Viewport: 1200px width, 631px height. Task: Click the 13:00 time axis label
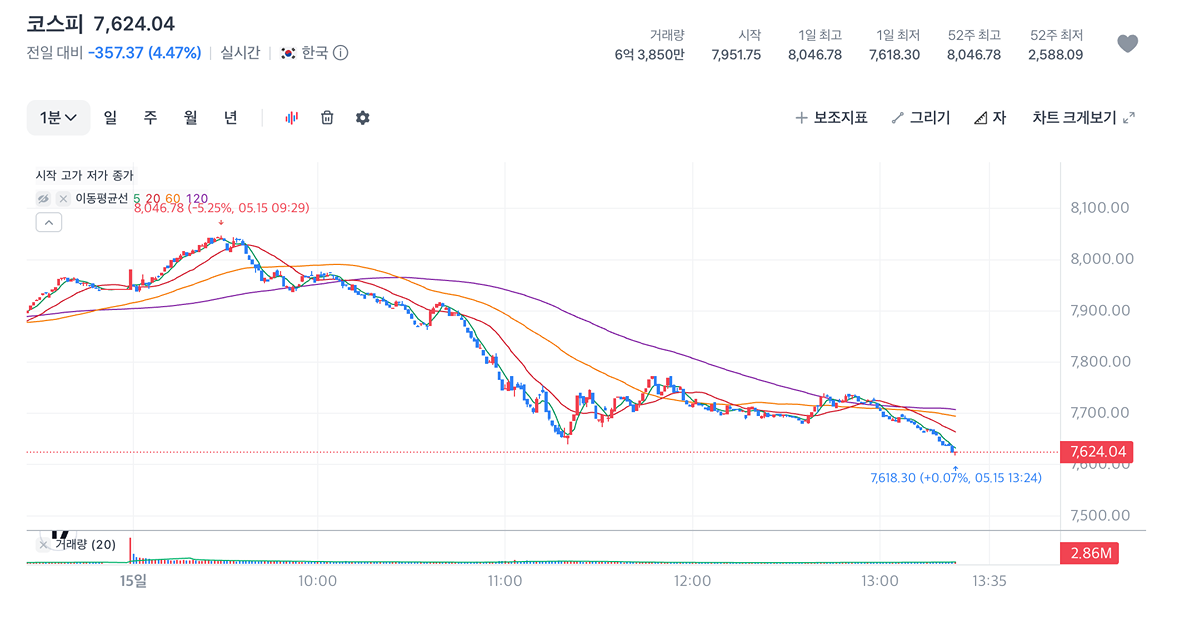879,580
